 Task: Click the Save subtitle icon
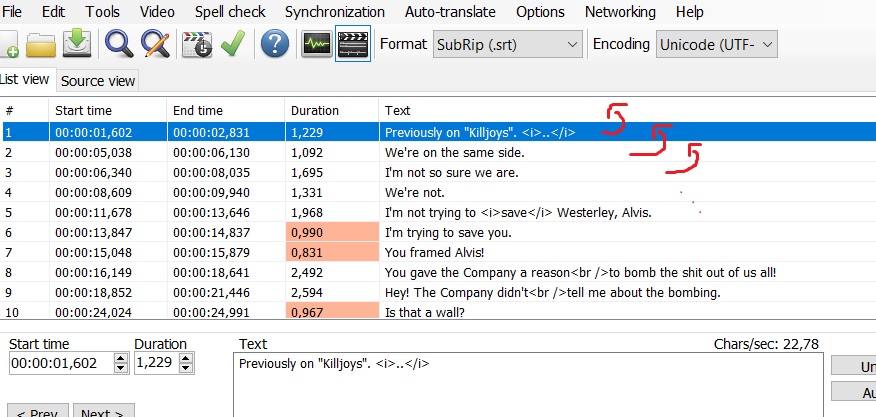(76, 44)
